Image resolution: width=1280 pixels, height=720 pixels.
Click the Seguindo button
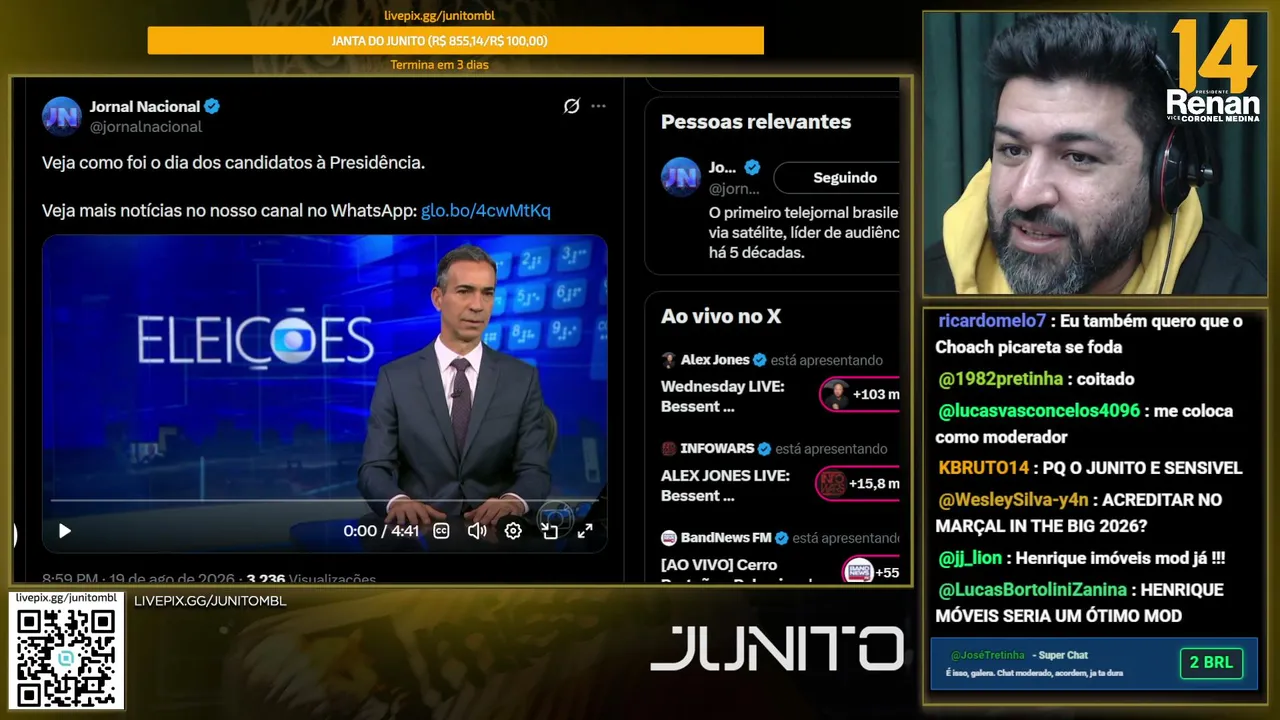click(x=836, y=177)
